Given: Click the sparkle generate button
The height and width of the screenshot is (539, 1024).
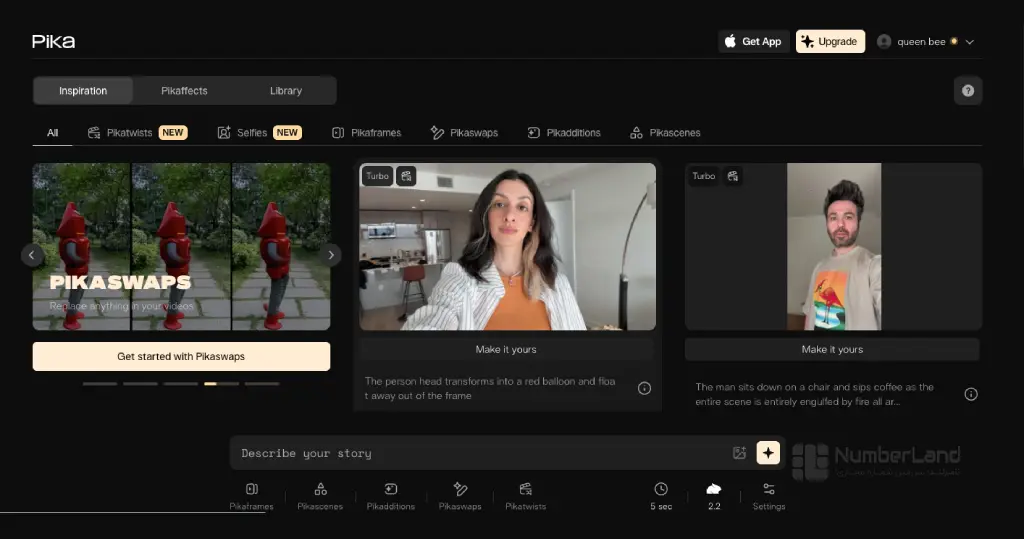Looking at the screenshot, I should pos(768,453).
